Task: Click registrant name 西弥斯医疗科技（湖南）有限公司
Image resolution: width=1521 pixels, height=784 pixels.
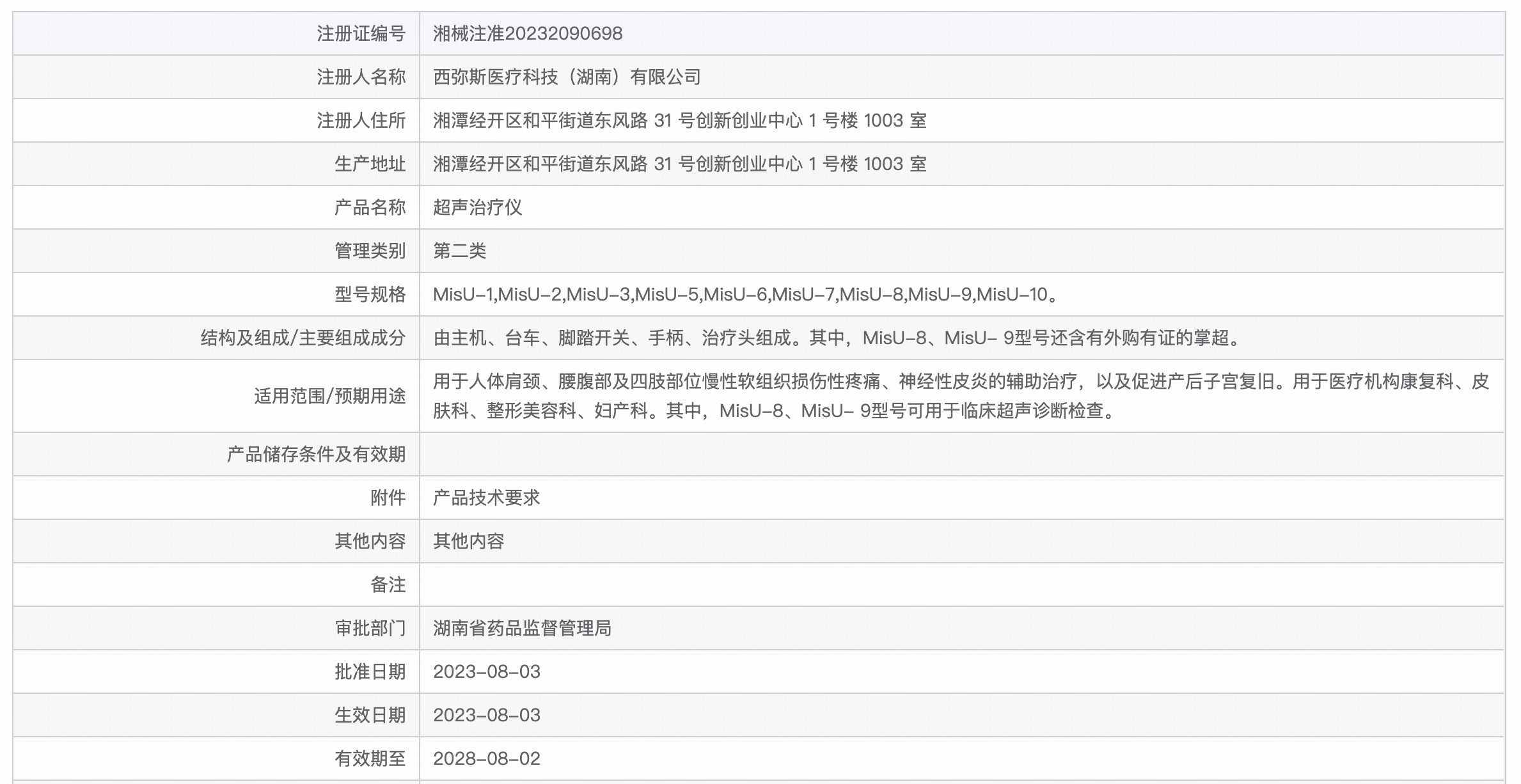Action: pos(567,77)
